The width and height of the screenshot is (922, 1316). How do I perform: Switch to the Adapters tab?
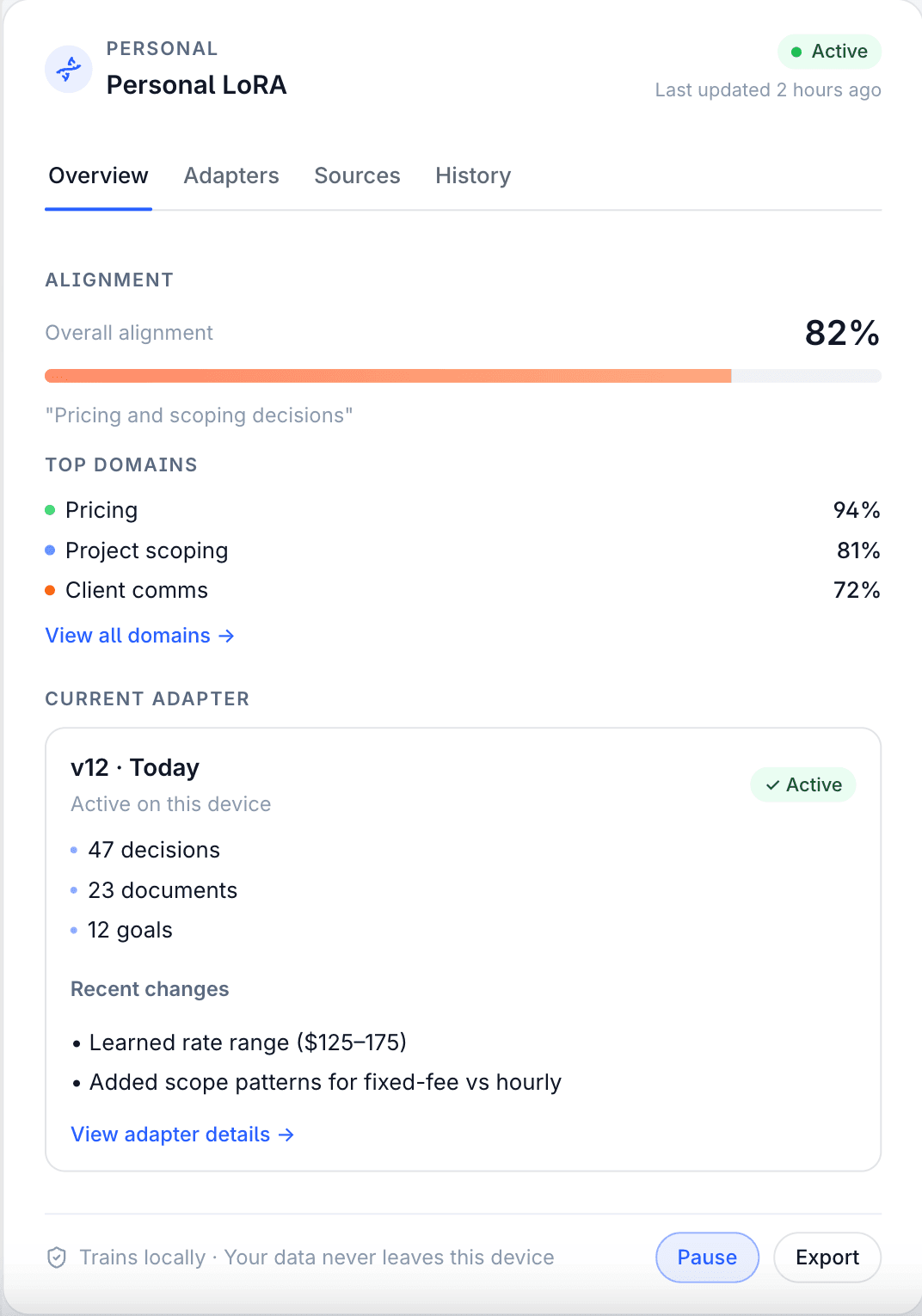[x=230, y=175]
